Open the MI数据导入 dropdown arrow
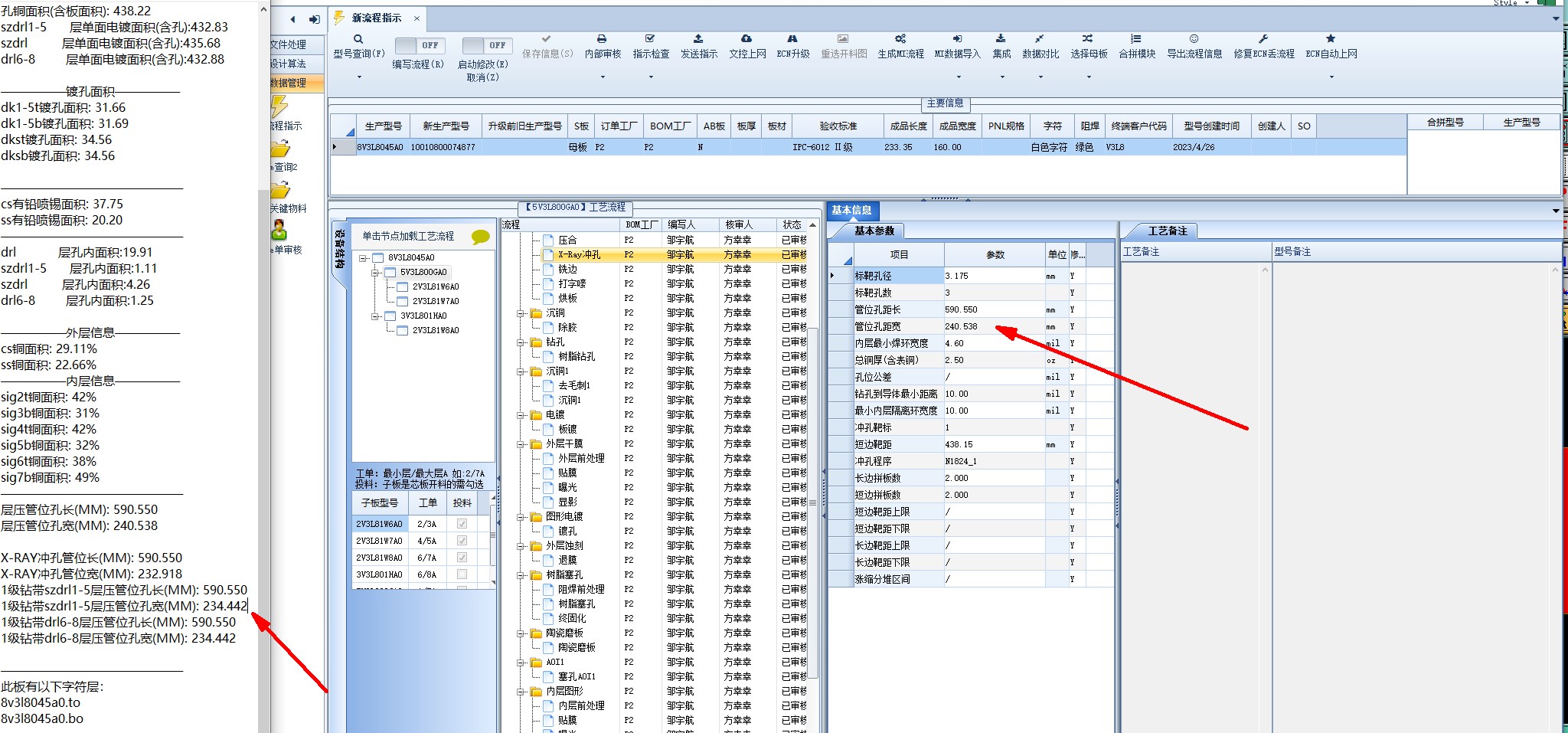The width and height of the screenshot is (1568, 733). point(958,77)
